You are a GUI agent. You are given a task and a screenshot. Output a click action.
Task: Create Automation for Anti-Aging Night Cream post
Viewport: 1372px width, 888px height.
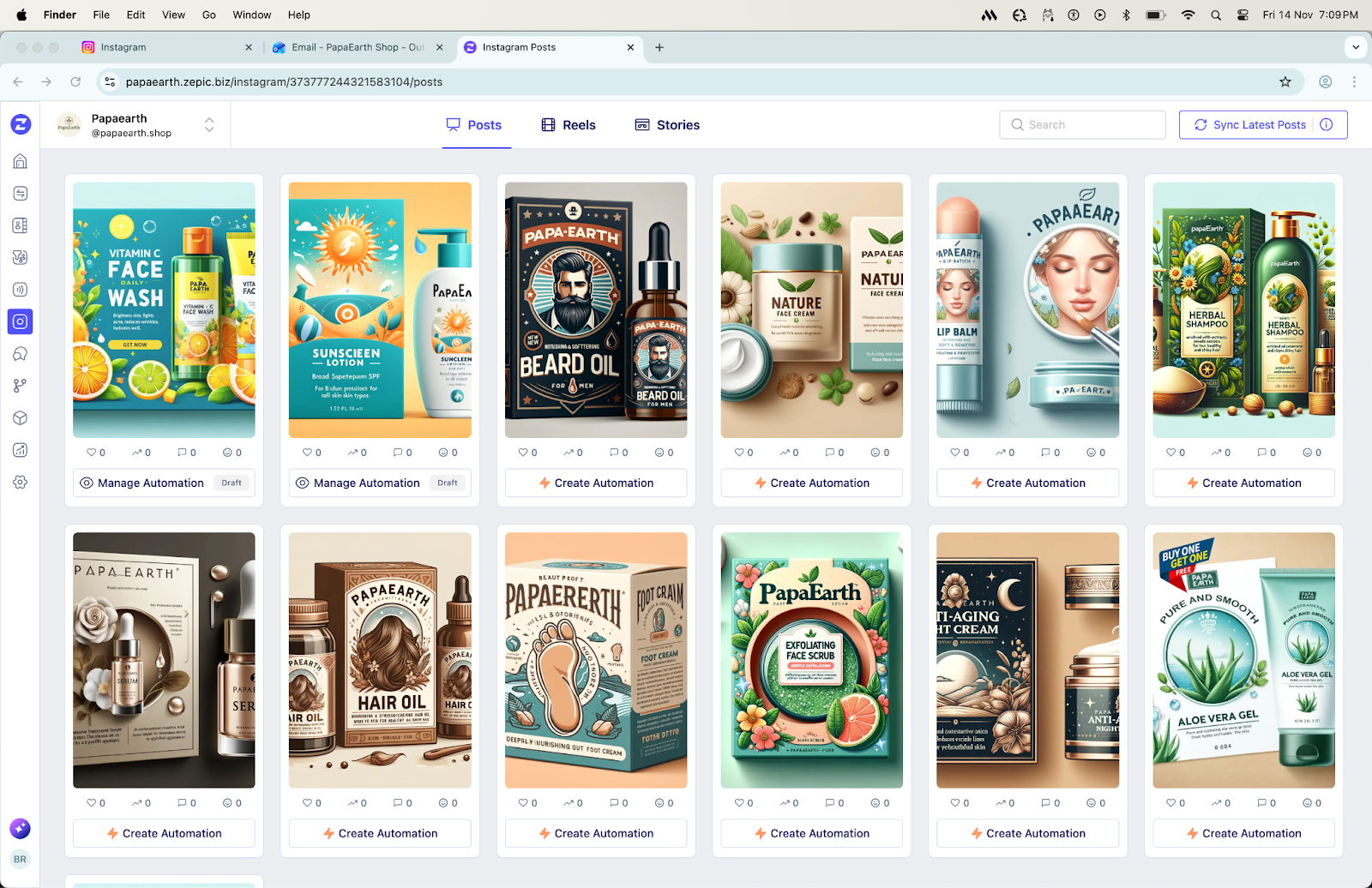[1028, 833]
